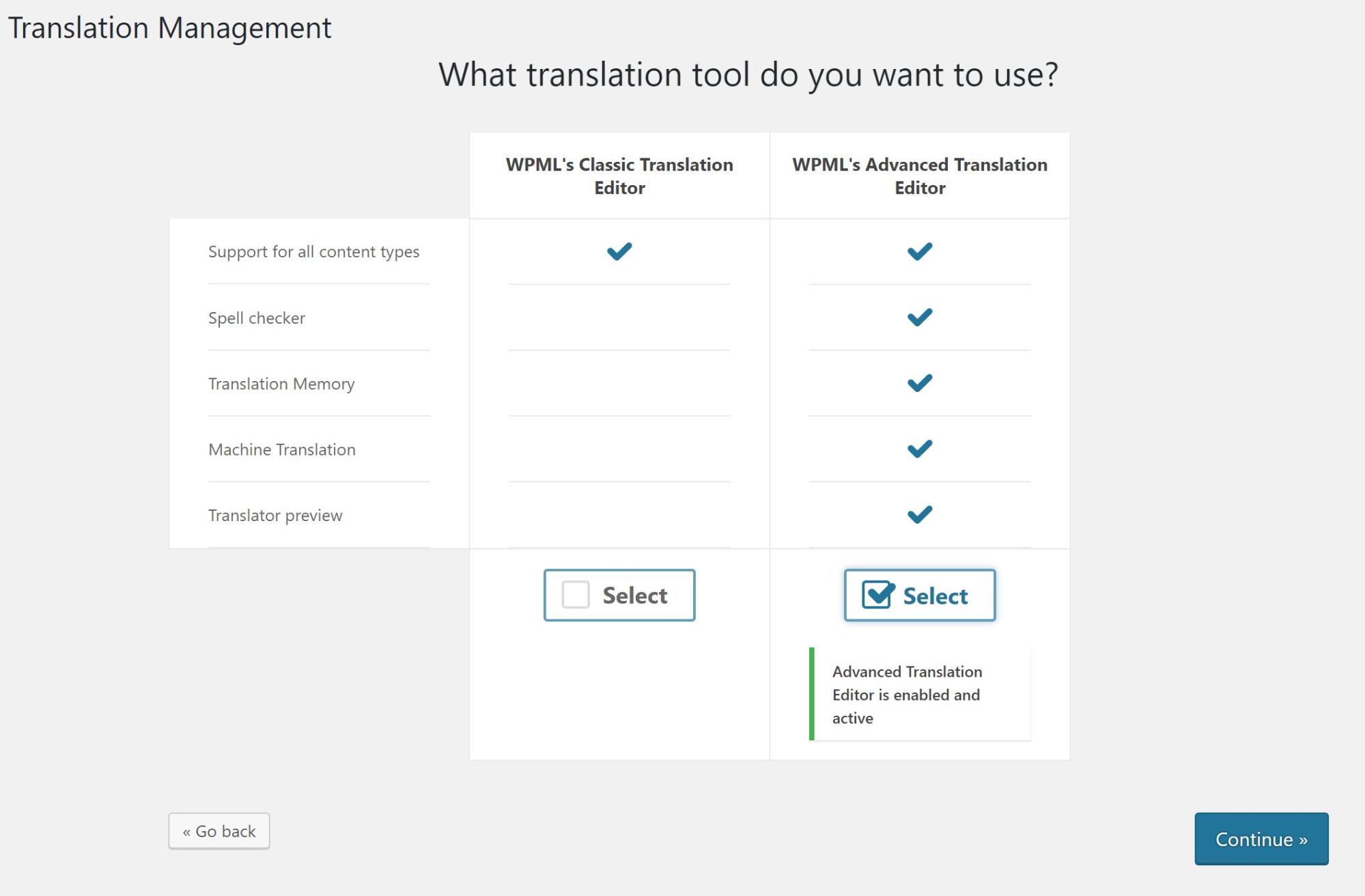Click WPML's Advanced Translation Editor column header
Image resolution: width=1365 pixels, height=896 pixels.
(919, 176)
